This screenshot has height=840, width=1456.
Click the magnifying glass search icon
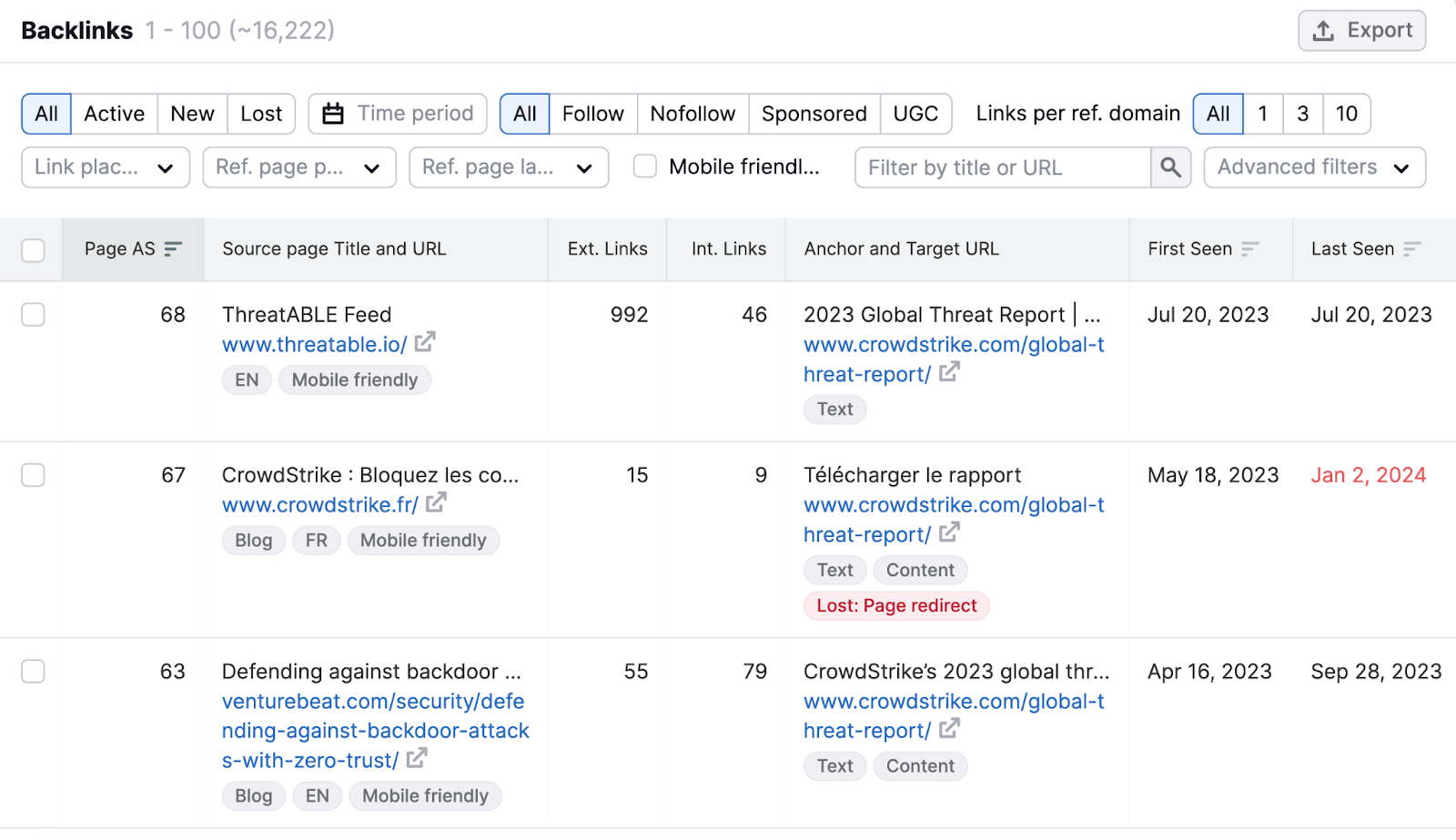click(1170, 167)
